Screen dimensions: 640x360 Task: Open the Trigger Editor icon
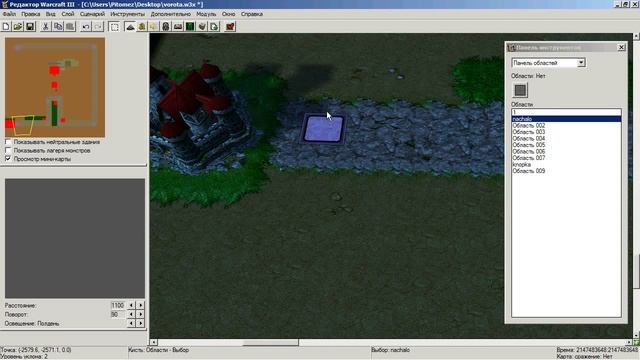point(142,27)
